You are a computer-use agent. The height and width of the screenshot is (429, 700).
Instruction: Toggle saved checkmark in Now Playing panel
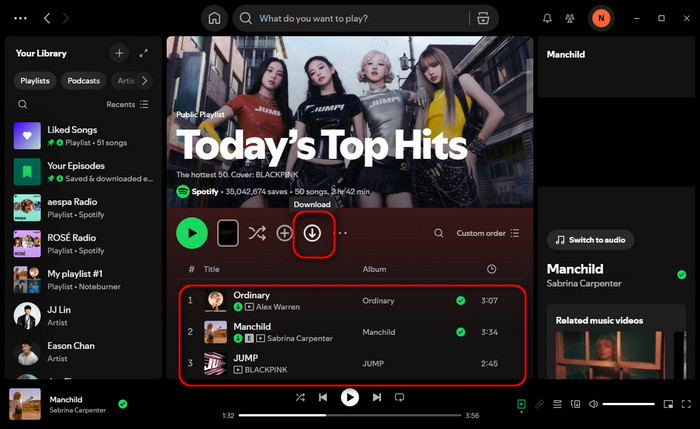682,275
